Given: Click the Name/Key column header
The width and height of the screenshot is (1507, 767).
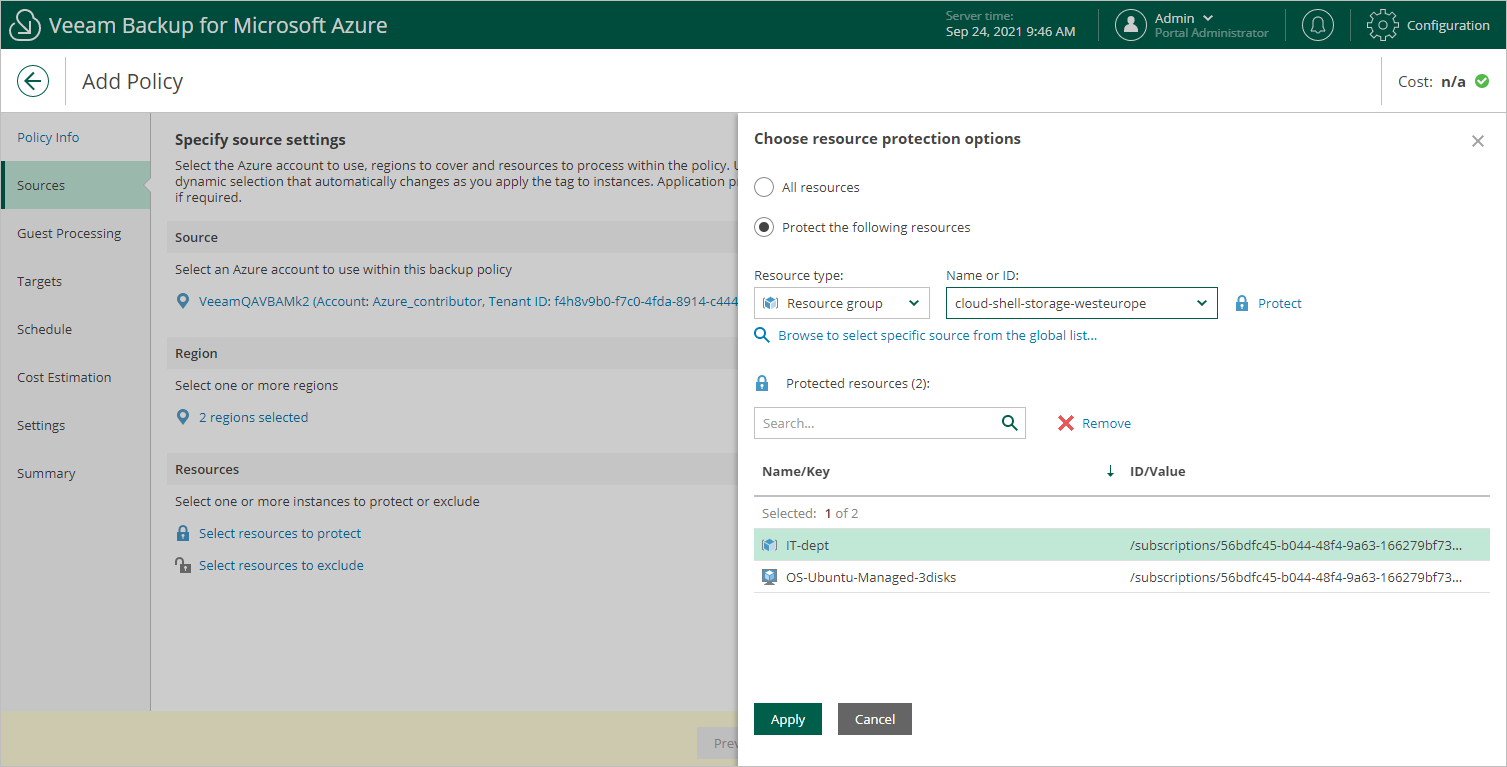Looking at the screenshot, I should pyautogui.click(x=796, y=471).
